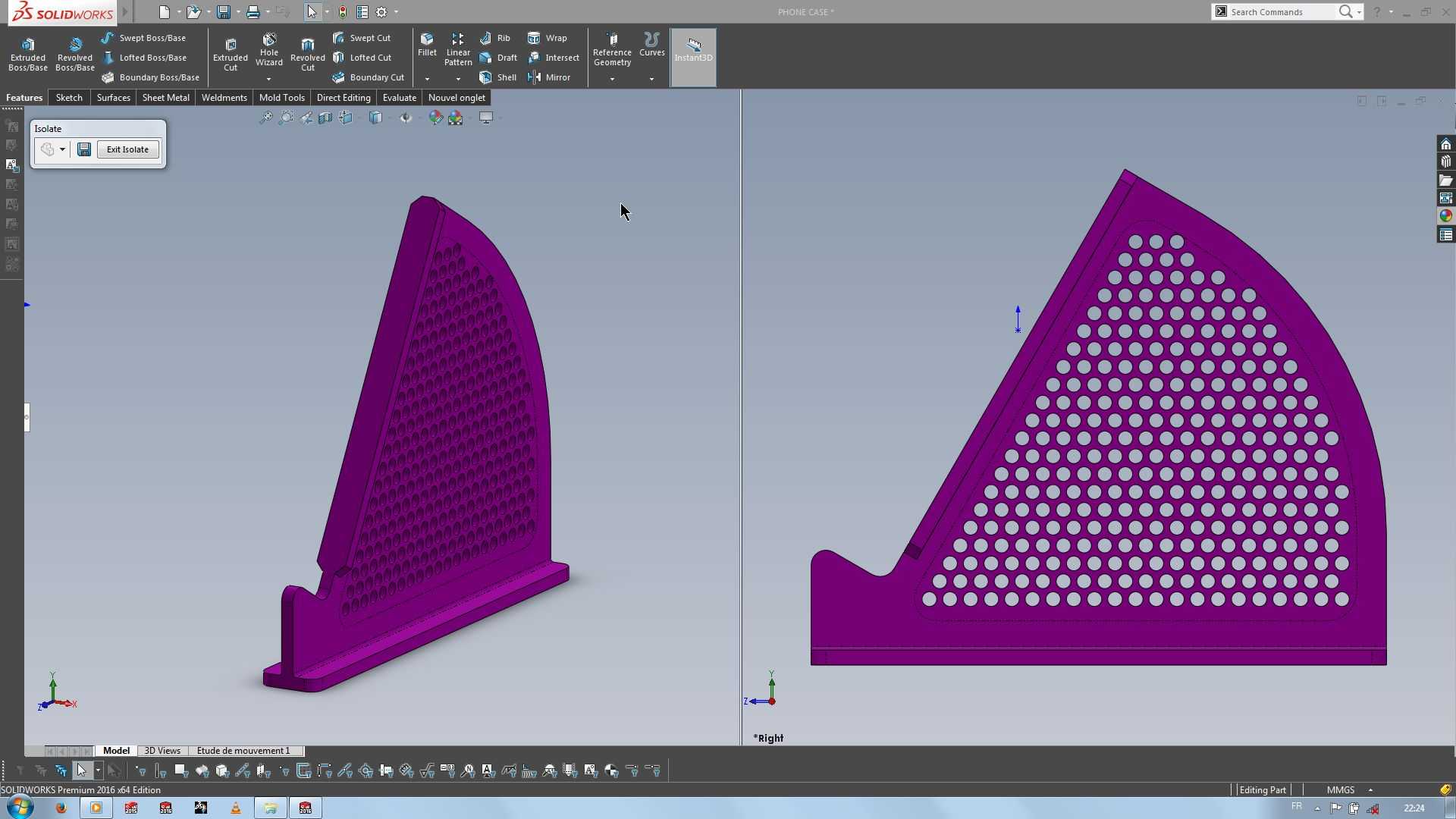Select the Extruded Boss/Base tool
The width and height of the screenshot is (1456, 819).
28,55
